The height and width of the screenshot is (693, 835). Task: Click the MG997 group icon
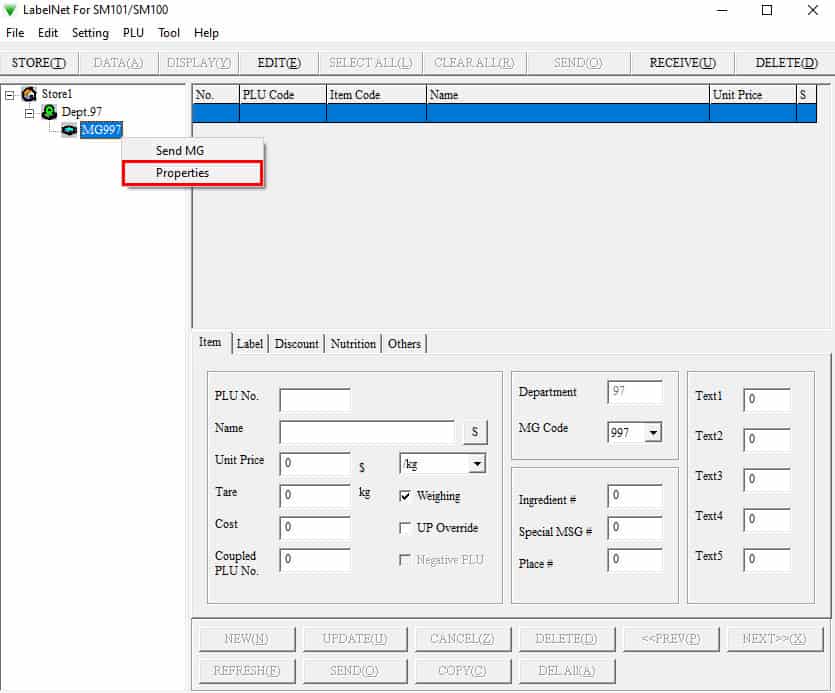pyautogui.click(x=69, y=130)
